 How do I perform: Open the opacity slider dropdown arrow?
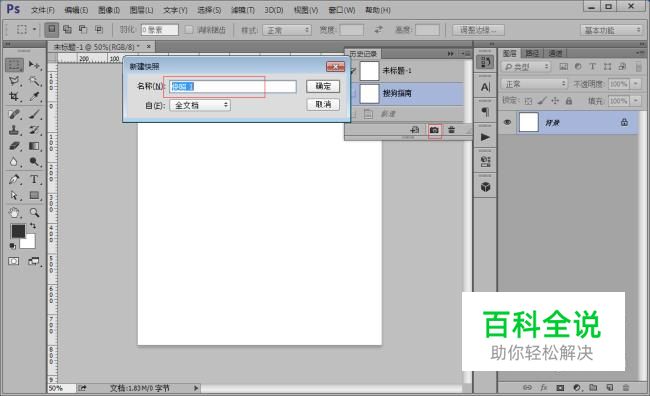click(635, 84)
